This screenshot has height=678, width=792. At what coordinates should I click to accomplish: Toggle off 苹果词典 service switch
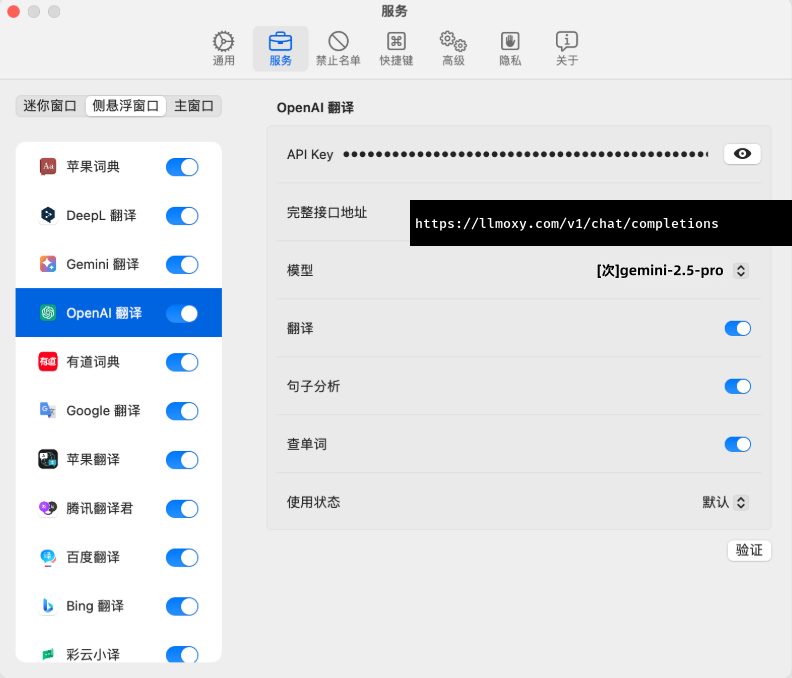182,167
